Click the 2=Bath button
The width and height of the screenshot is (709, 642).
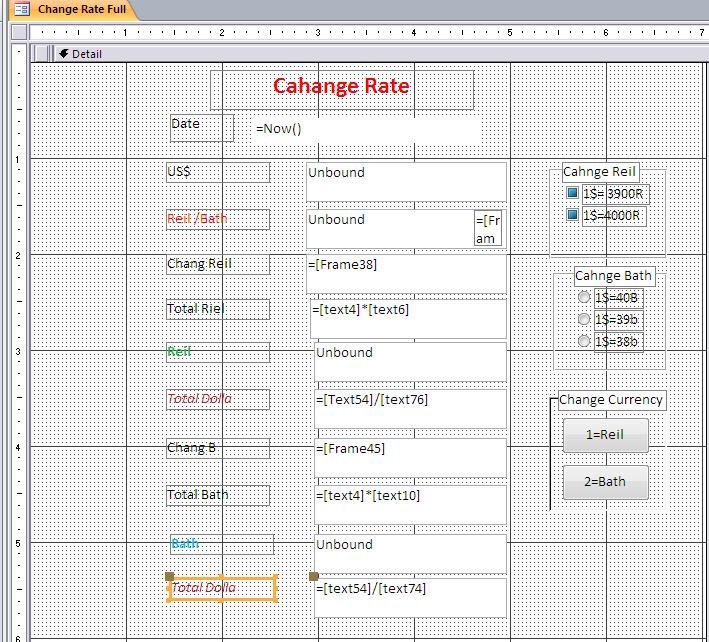click(605, 482)
